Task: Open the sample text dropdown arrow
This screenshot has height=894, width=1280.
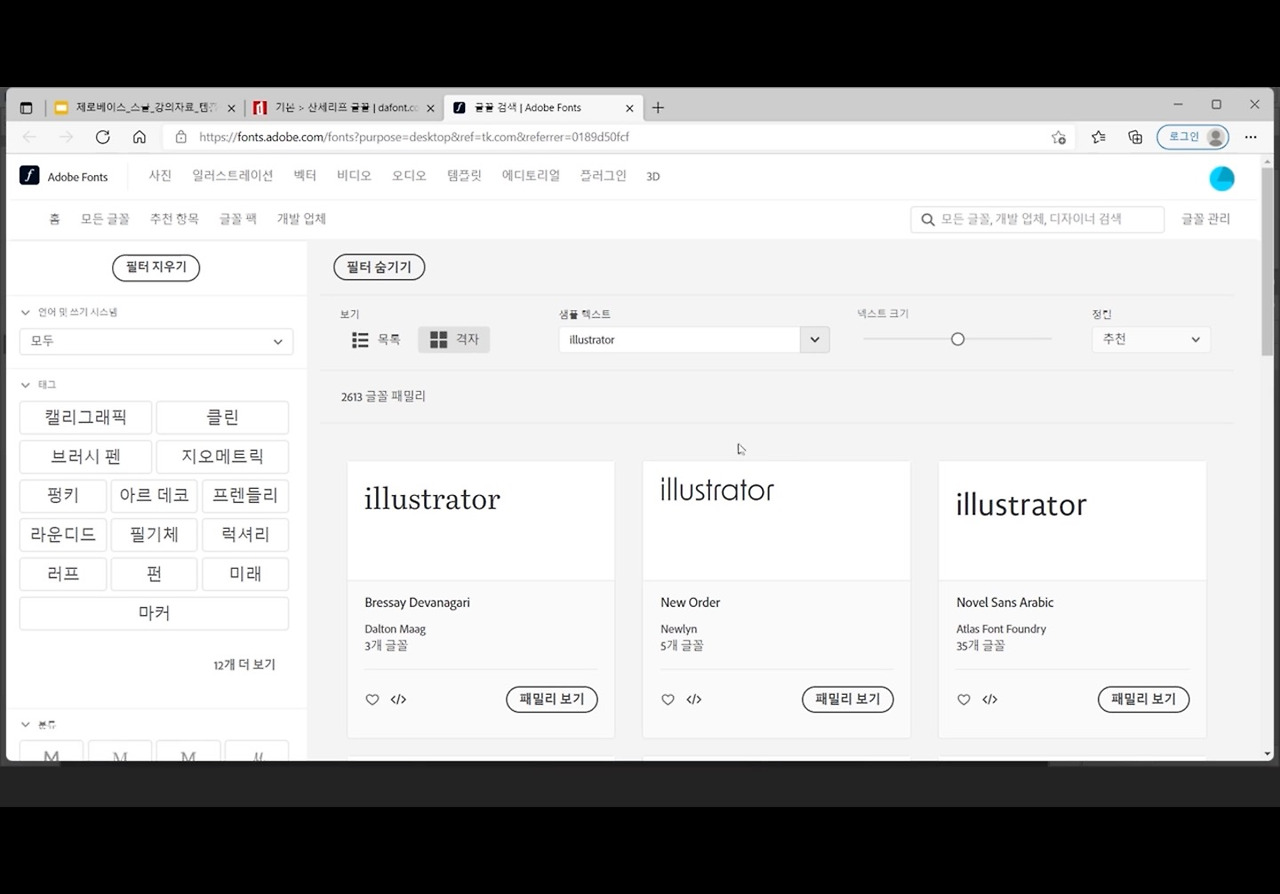Action: (x=814, y=340)
